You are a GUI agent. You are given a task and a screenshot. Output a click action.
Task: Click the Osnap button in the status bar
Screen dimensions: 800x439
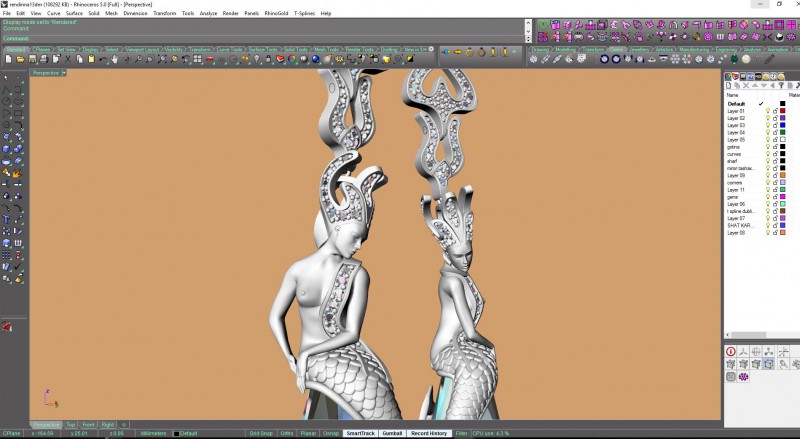click(331, 433)
